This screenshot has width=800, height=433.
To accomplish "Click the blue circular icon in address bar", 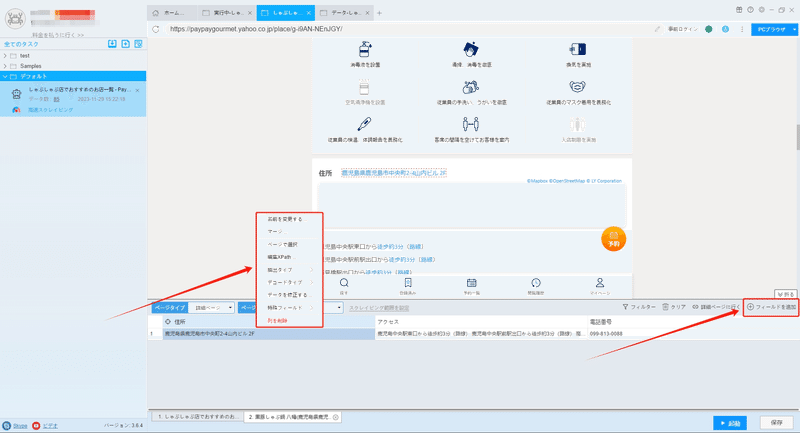I will (725, 29).
